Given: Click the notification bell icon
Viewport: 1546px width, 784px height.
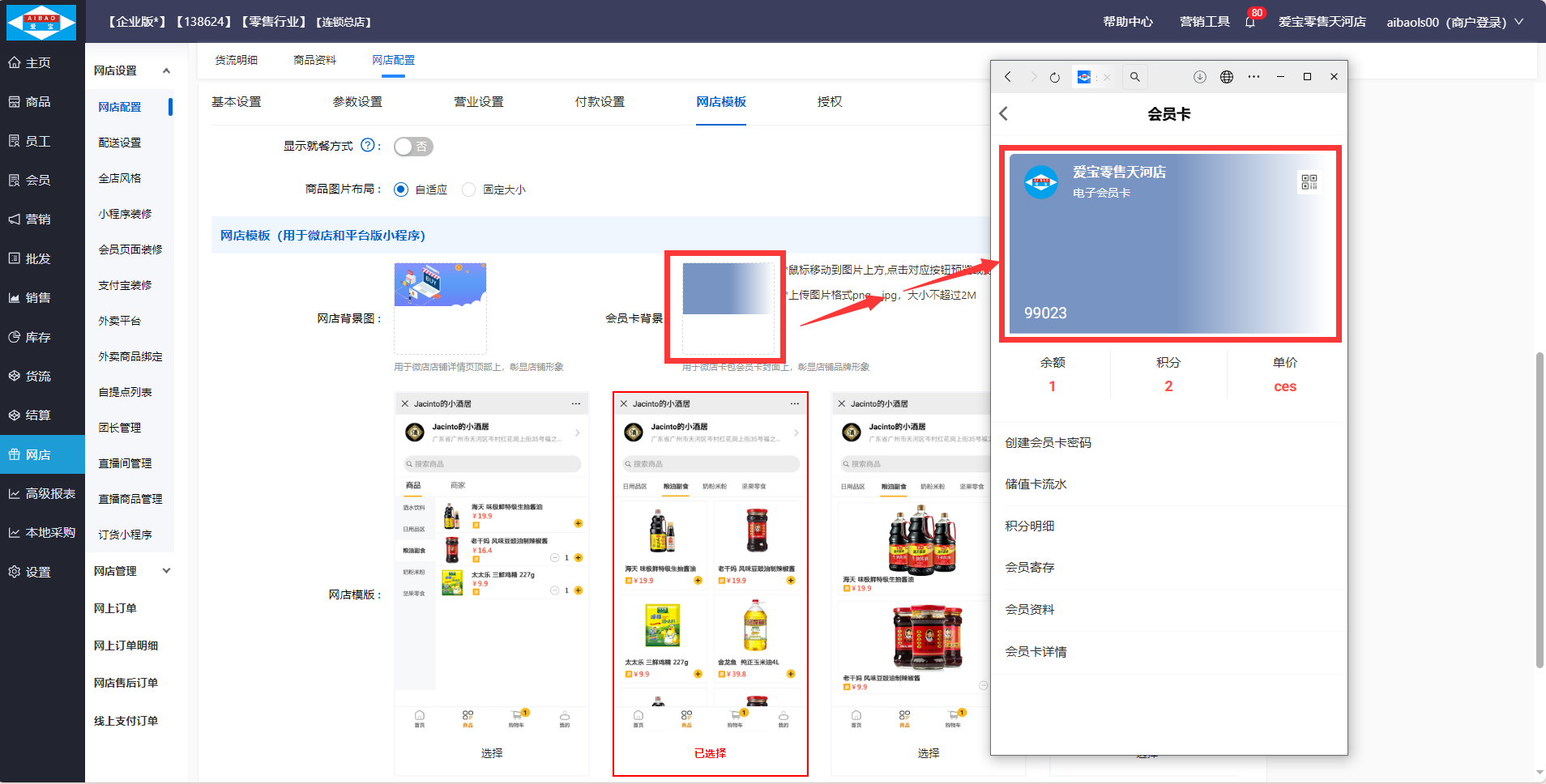Looking at the screenshot, I should (1249, 23).
